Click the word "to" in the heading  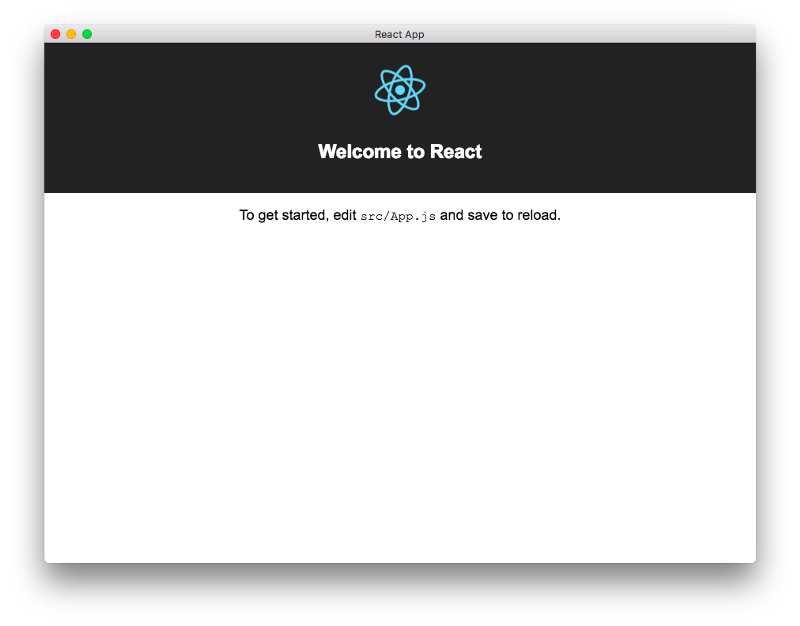pos(415,152)
